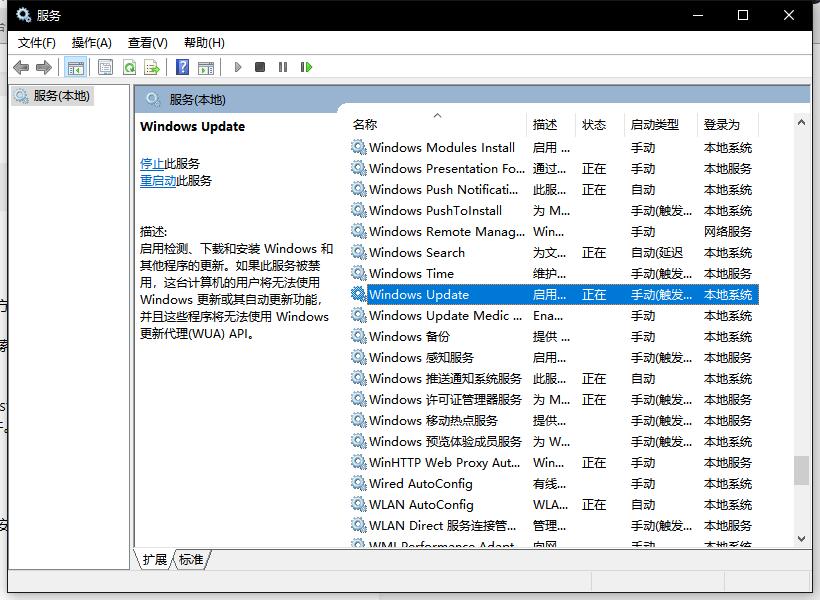Select the Windows 推送通知系统服务 row
Image resolution: width=820 pixels, height=600 pixels.
[x=554, y=378]
